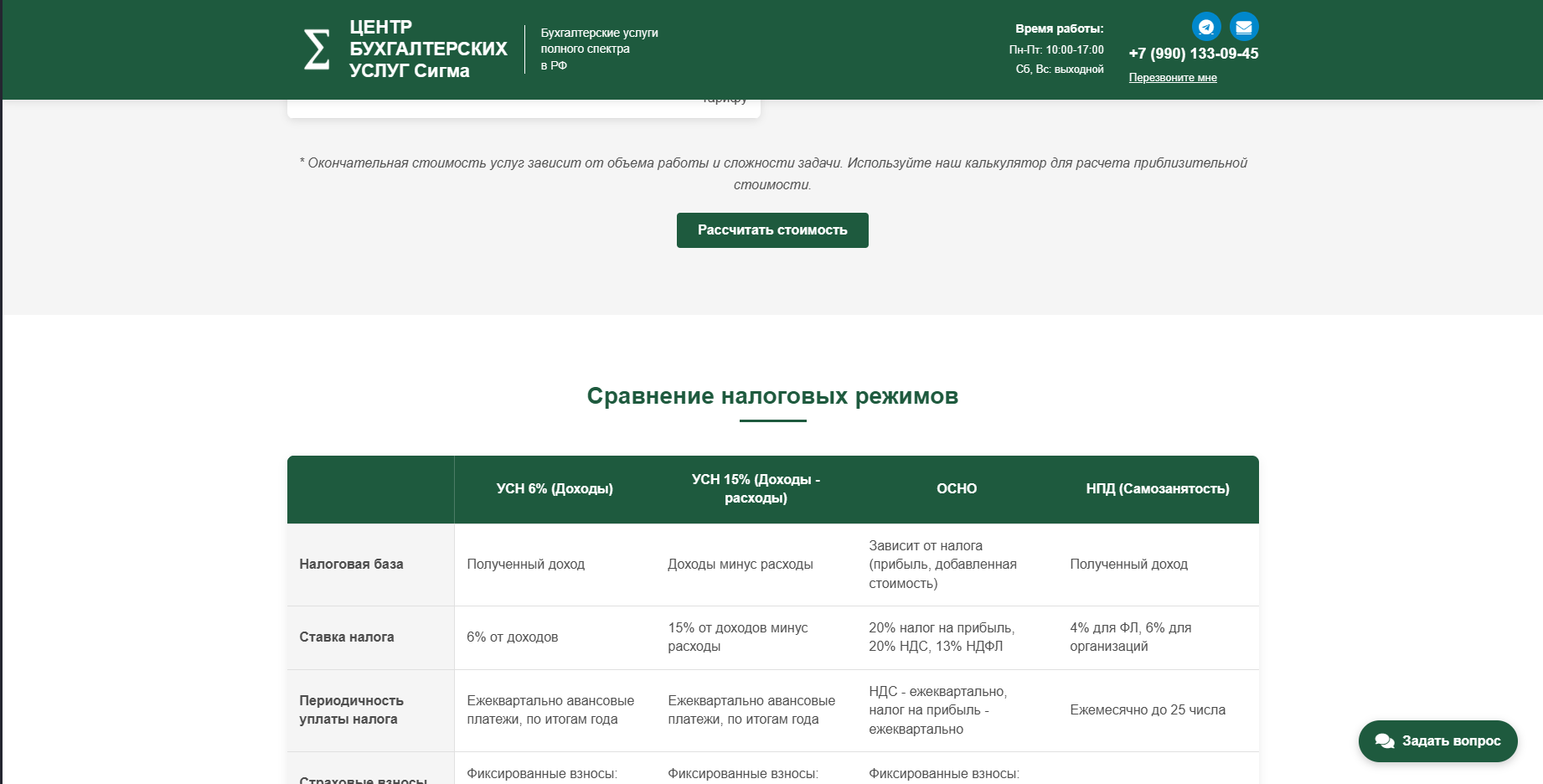The image size is (1543, 784).
Task: Open the Telegram contact icon
Action: pyautogui.click(x=1206, y=27)
